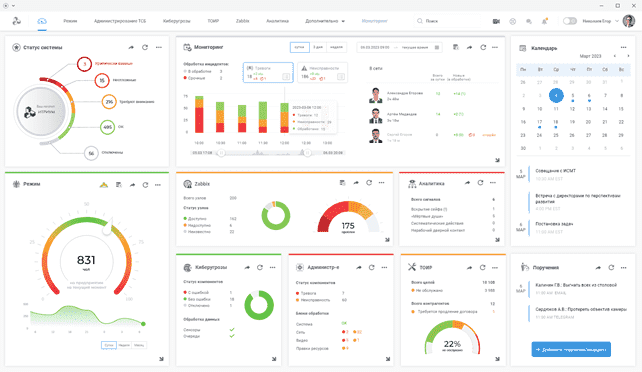
Task: Refresh the Статус системы widget
Action: [145, 47]
